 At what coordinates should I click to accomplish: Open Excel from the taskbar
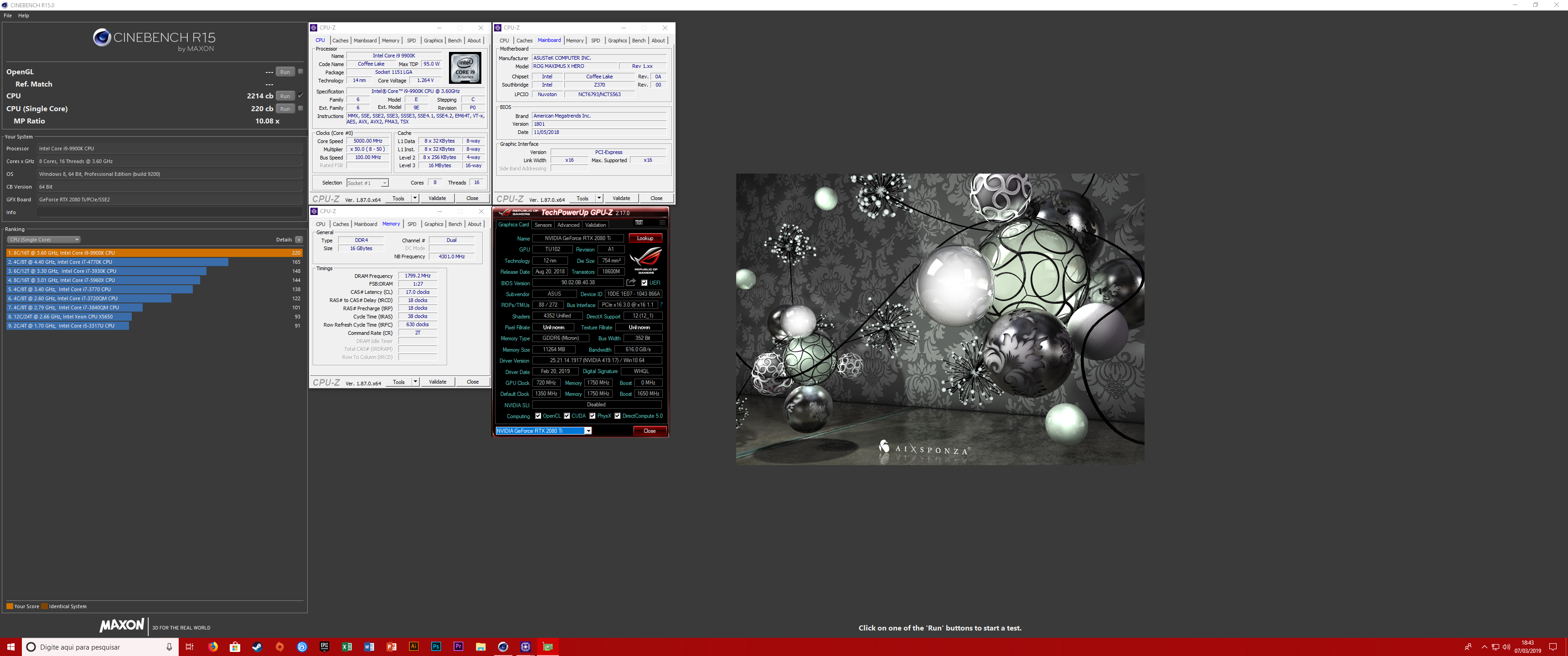tap(346, 646)
